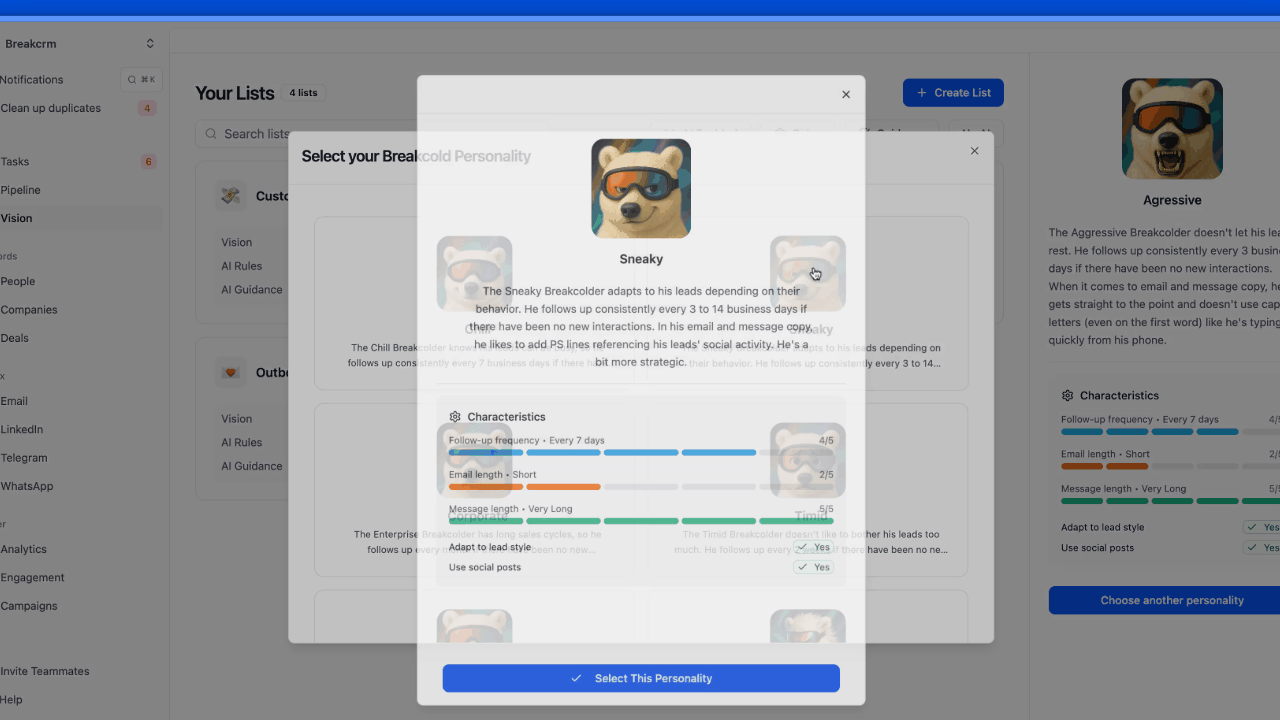Click the Message length green bar in Sneaky dialog

click(x=641, y=521)
